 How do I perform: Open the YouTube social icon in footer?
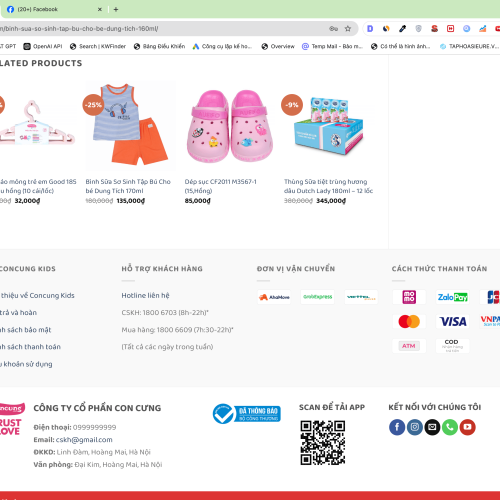pyautogui.click(x=468, y=427)
